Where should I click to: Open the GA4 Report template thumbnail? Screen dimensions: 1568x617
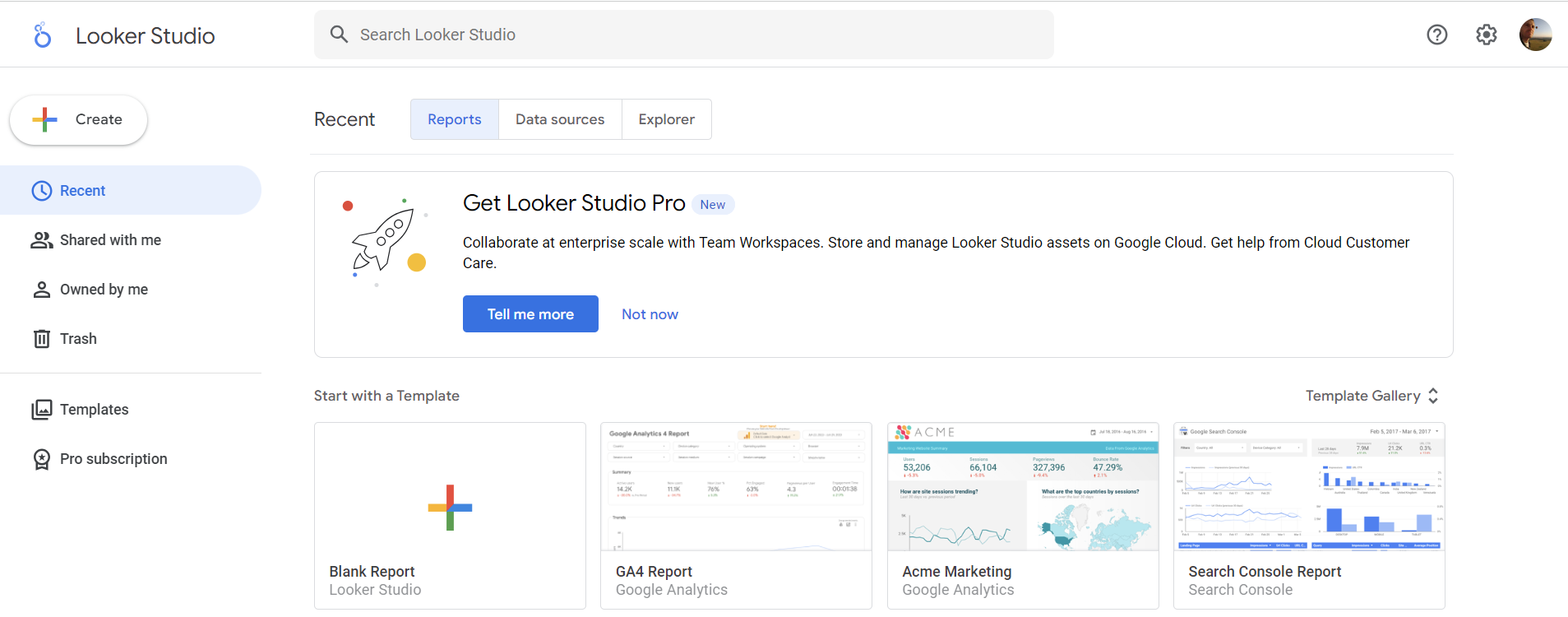[x=736, y=487]
